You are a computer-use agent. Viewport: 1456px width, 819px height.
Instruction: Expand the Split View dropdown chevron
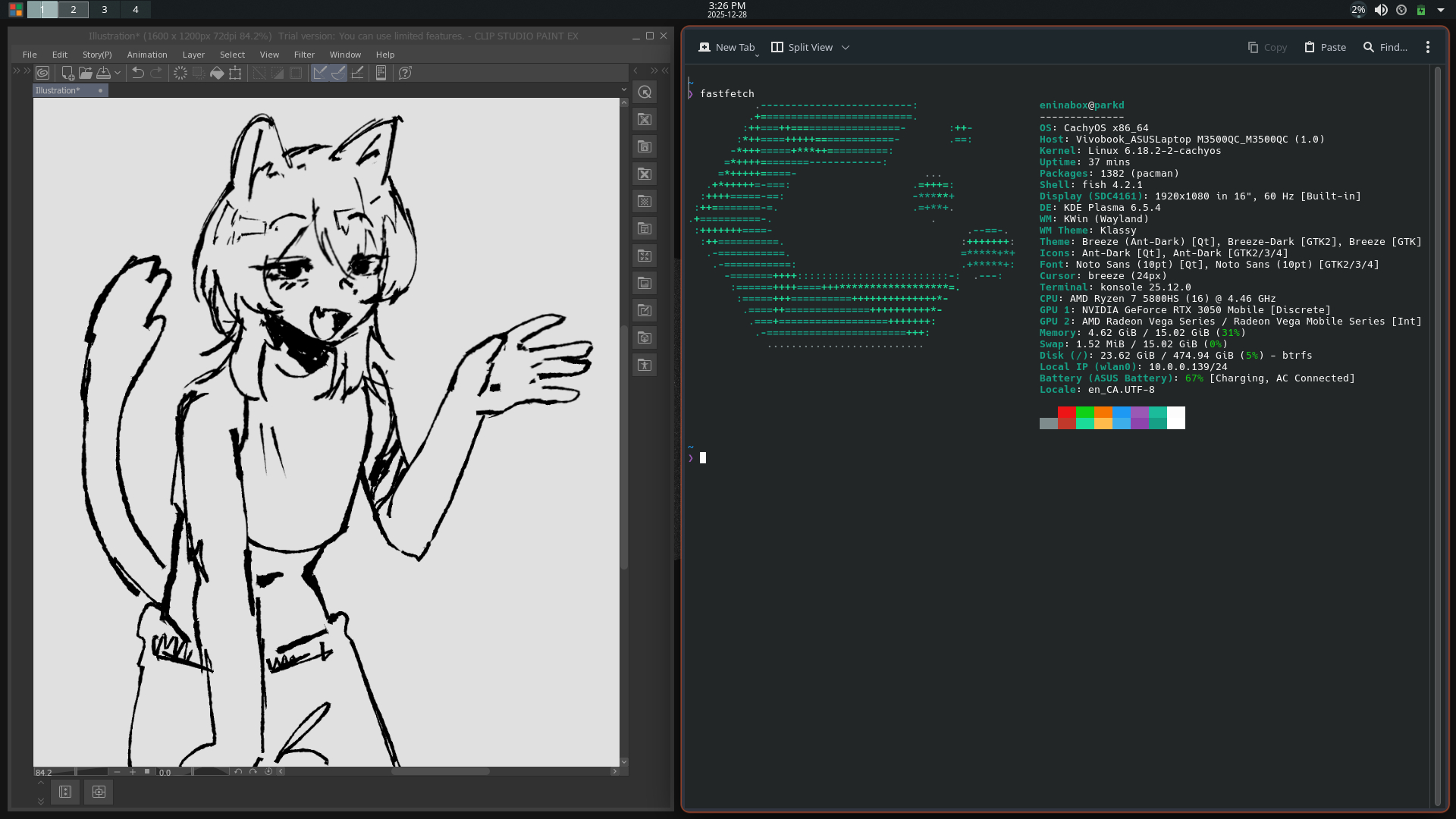point(846,48)
